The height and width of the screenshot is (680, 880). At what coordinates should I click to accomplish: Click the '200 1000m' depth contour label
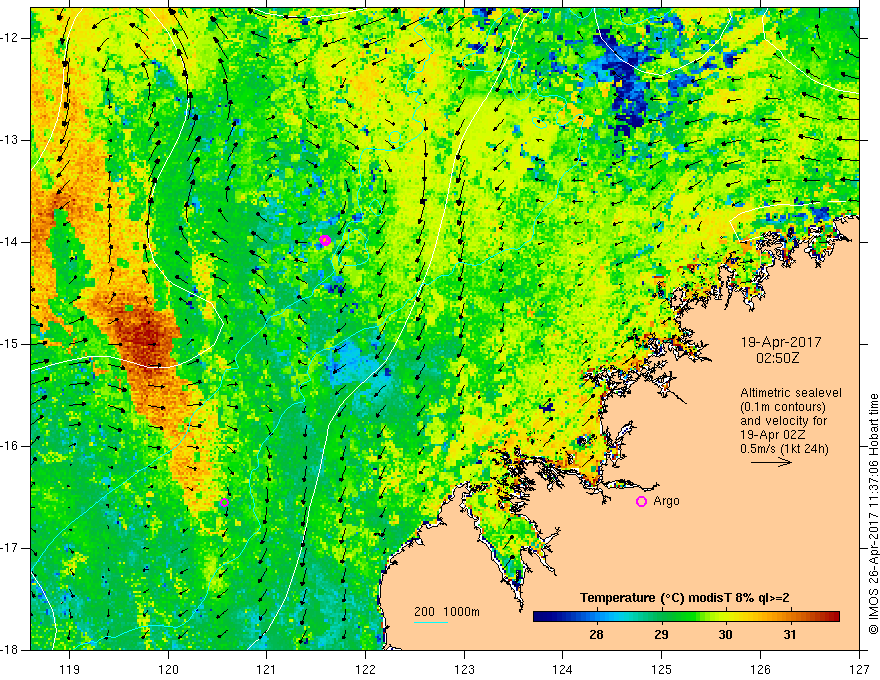click(447, 612)
